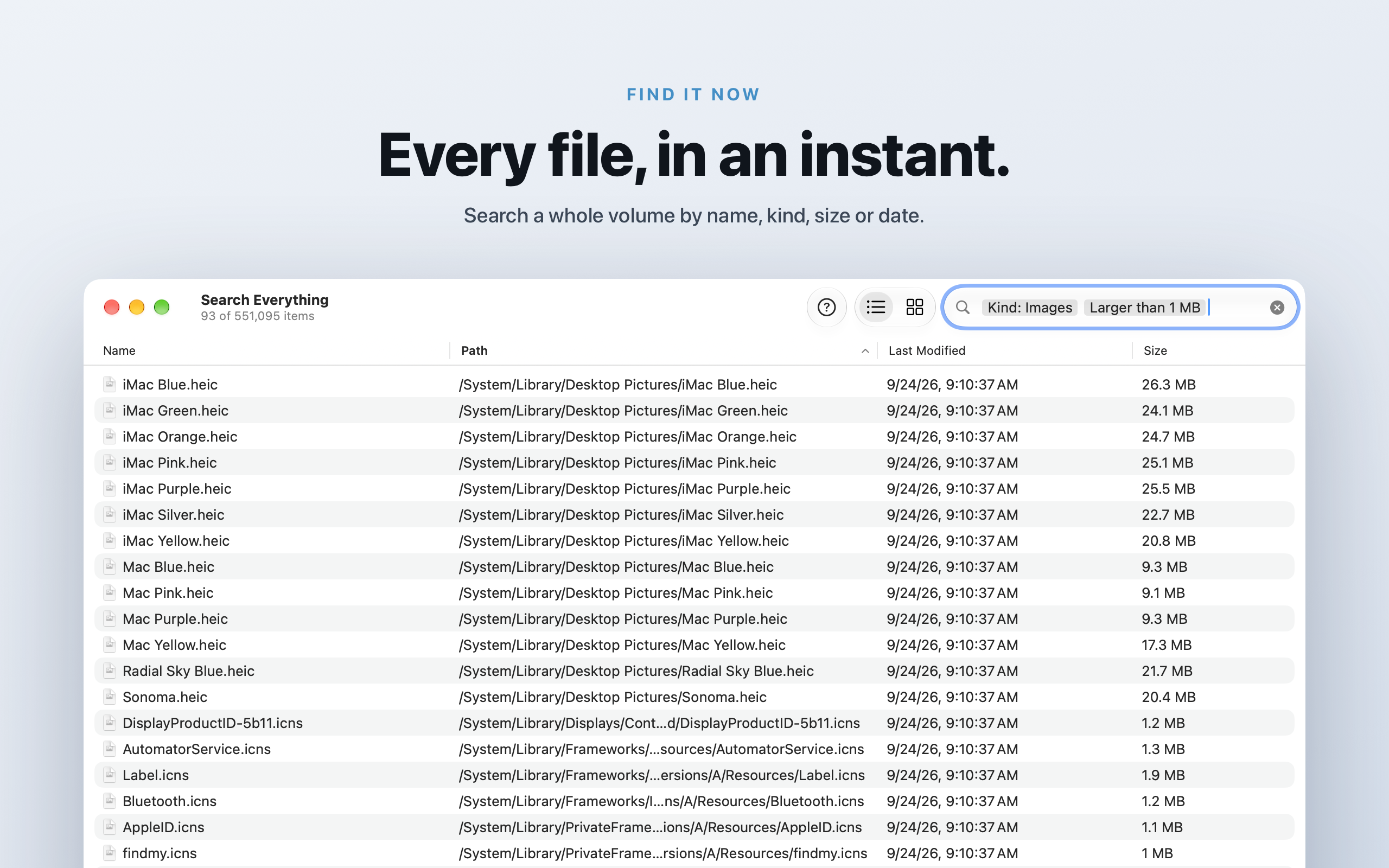The image size is (1389, 868).
Task: Click the path of iMac Purple.heic
Action: click(625, 489)
